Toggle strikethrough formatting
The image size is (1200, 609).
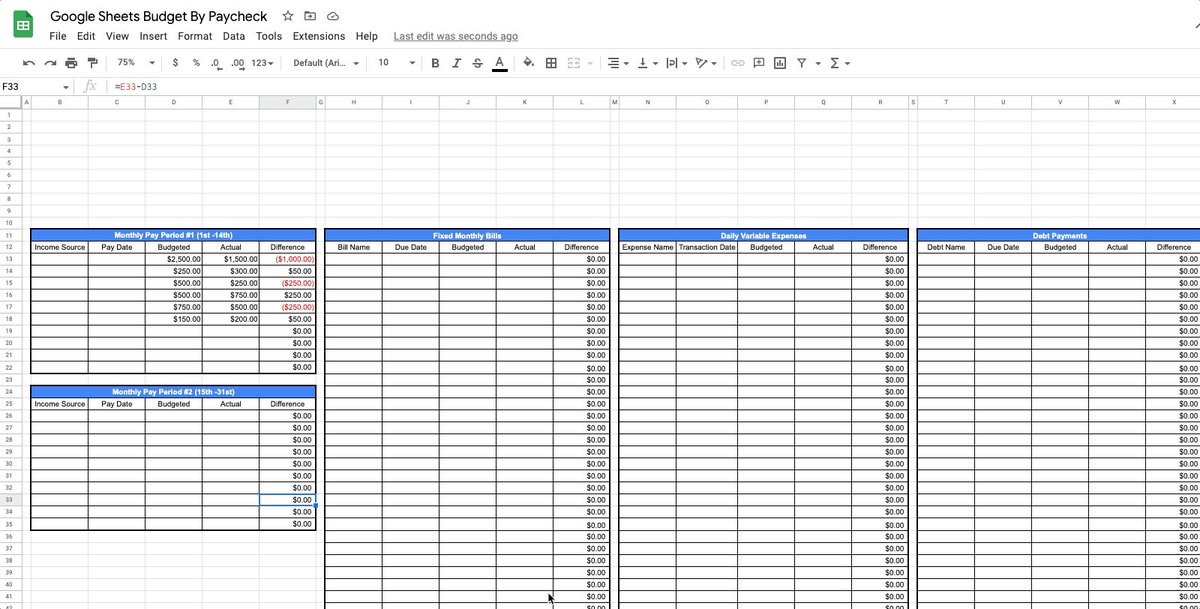(x=477, y=63)
